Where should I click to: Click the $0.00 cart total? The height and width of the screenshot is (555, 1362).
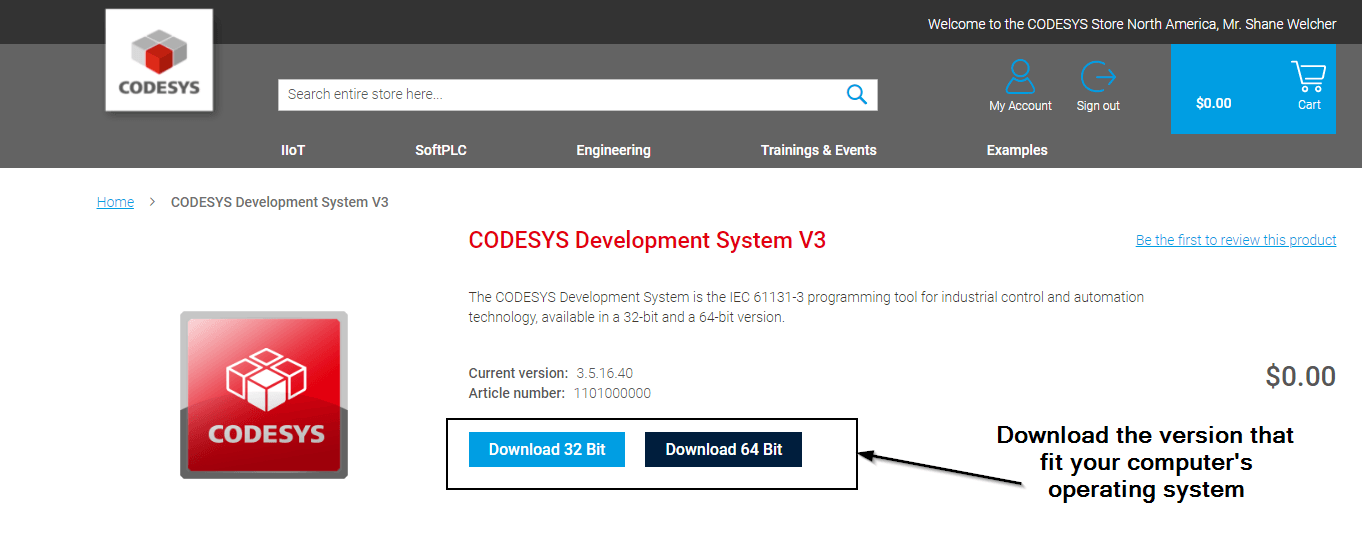[x=1213, y=103]
